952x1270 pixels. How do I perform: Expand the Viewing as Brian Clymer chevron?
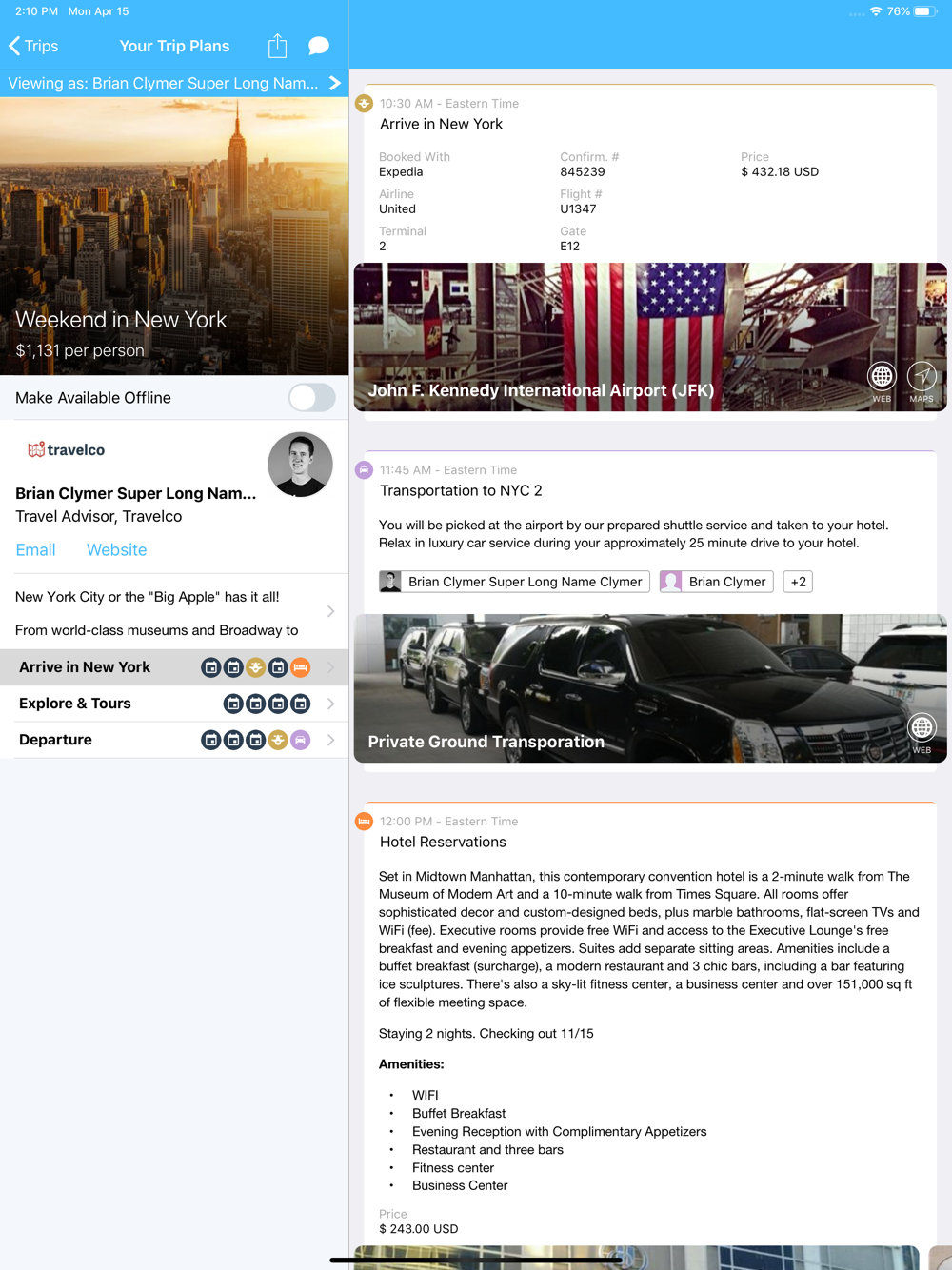coord(334,83)
